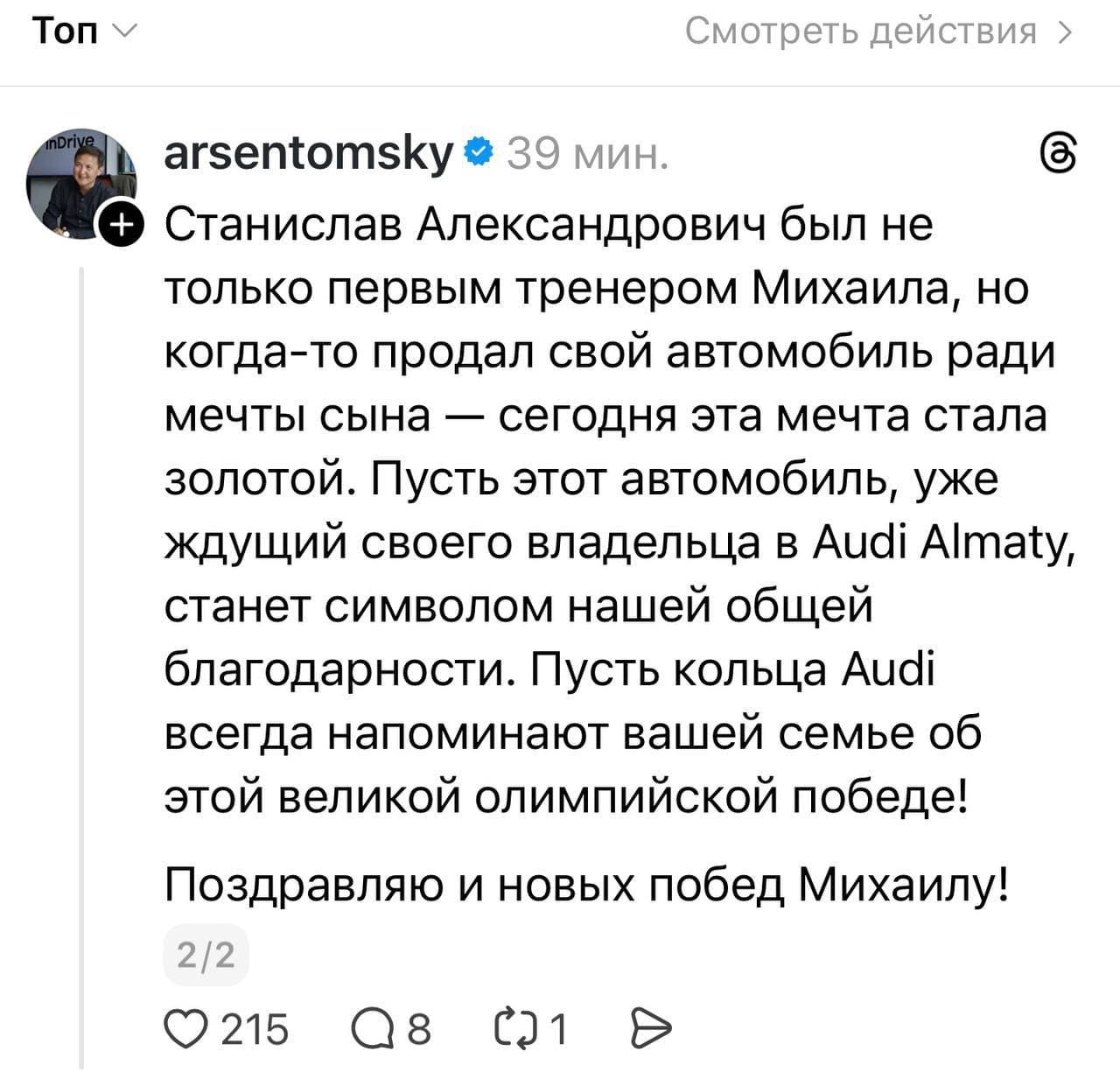The height and width of the screenshot is (1072, 1120).
Task: Click the repost count of 1
Action: pos(556,1028)
